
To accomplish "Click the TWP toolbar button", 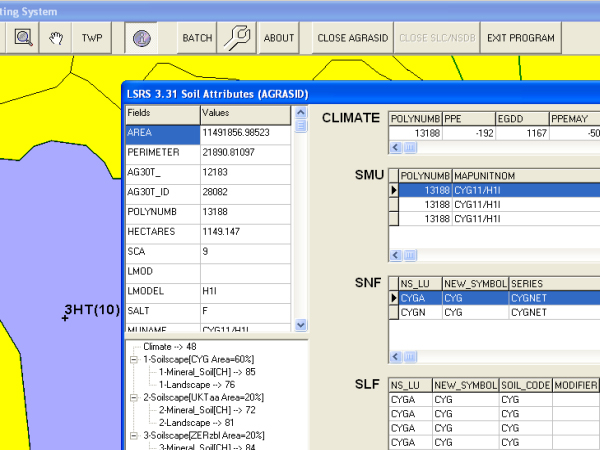I will [x=92, y=38].
